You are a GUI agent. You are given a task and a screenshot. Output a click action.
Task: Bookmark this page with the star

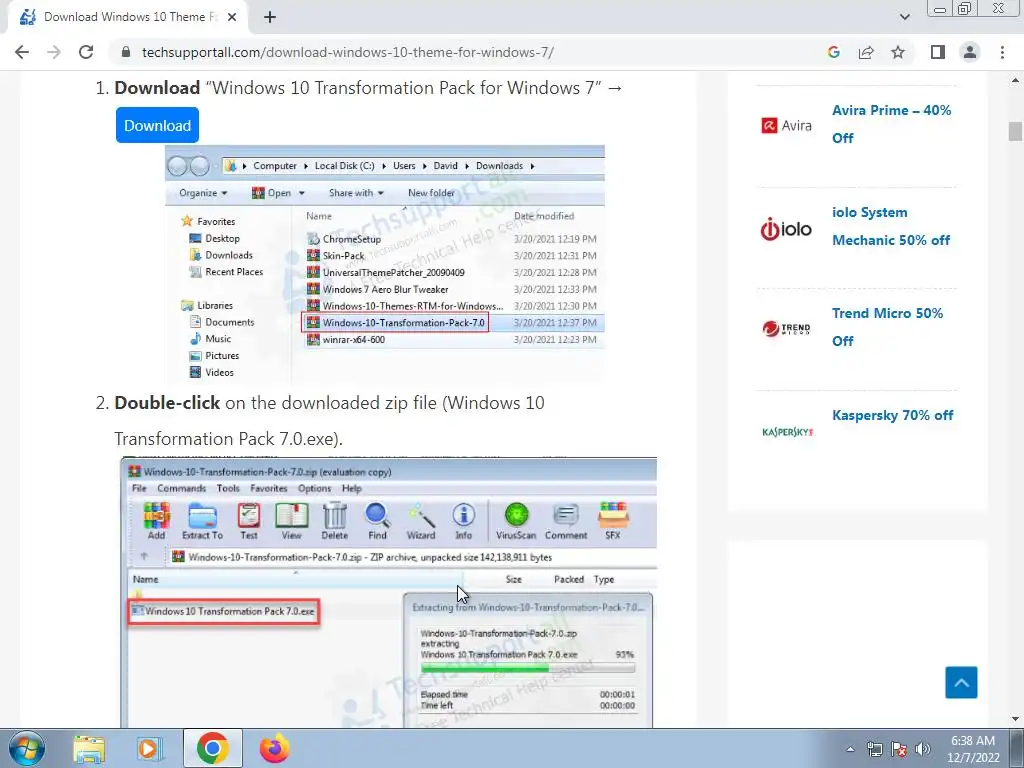click(x=898, y=52)
